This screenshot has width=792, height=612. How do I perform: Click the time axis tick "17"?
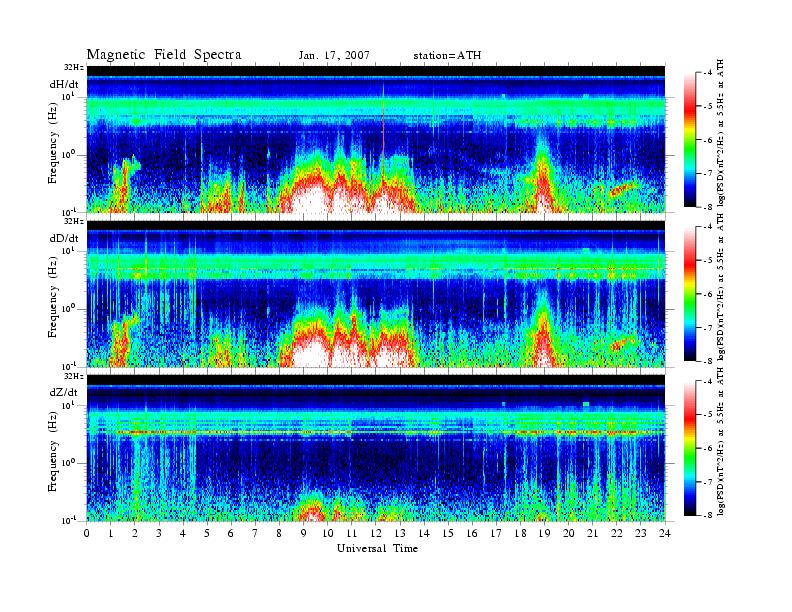(x=496, y=533)
